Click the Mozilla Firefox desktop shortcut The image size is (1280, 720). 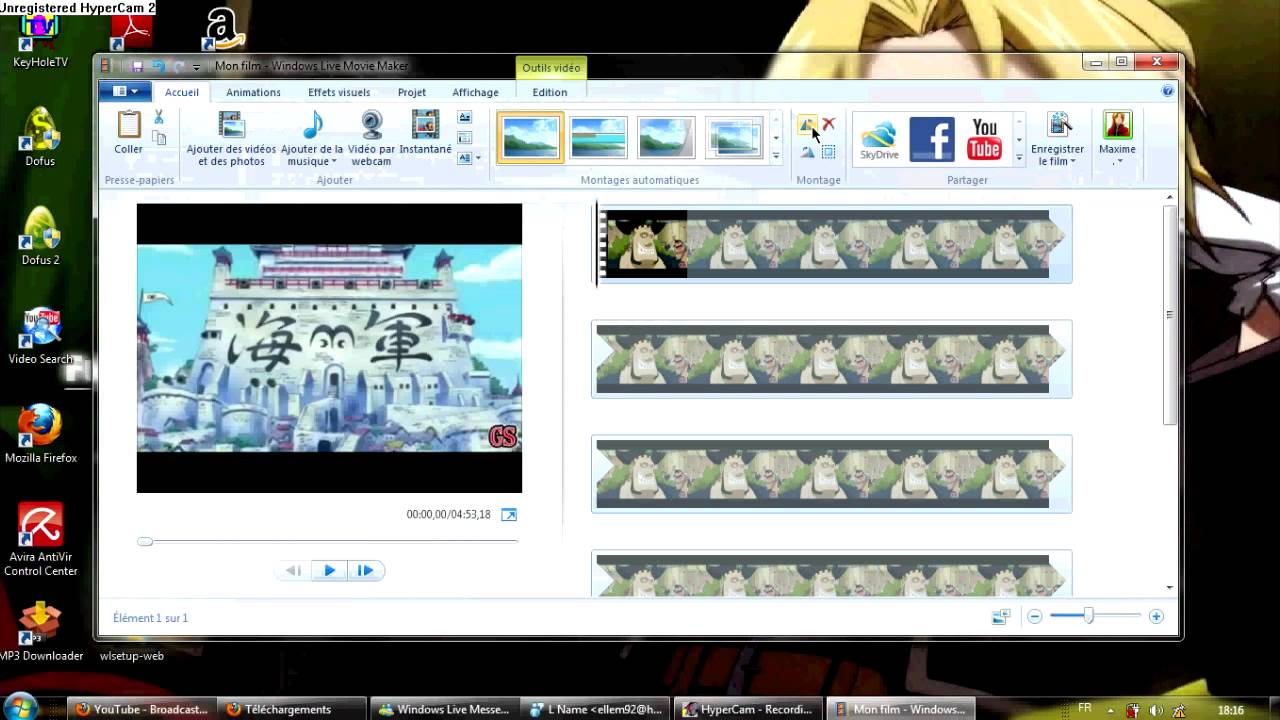[x=41, y=435]
